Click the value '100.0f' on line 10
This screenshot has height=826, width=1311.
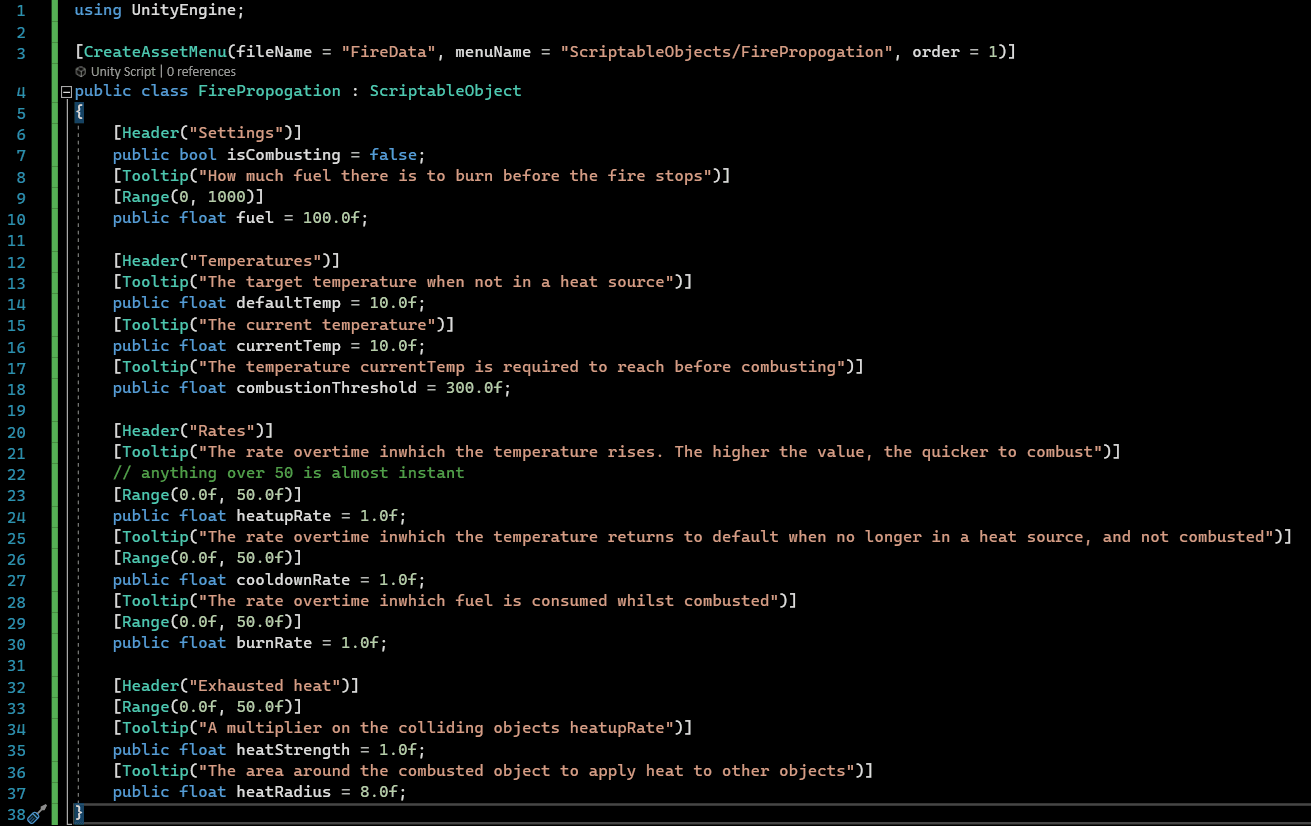pos(331,218)
